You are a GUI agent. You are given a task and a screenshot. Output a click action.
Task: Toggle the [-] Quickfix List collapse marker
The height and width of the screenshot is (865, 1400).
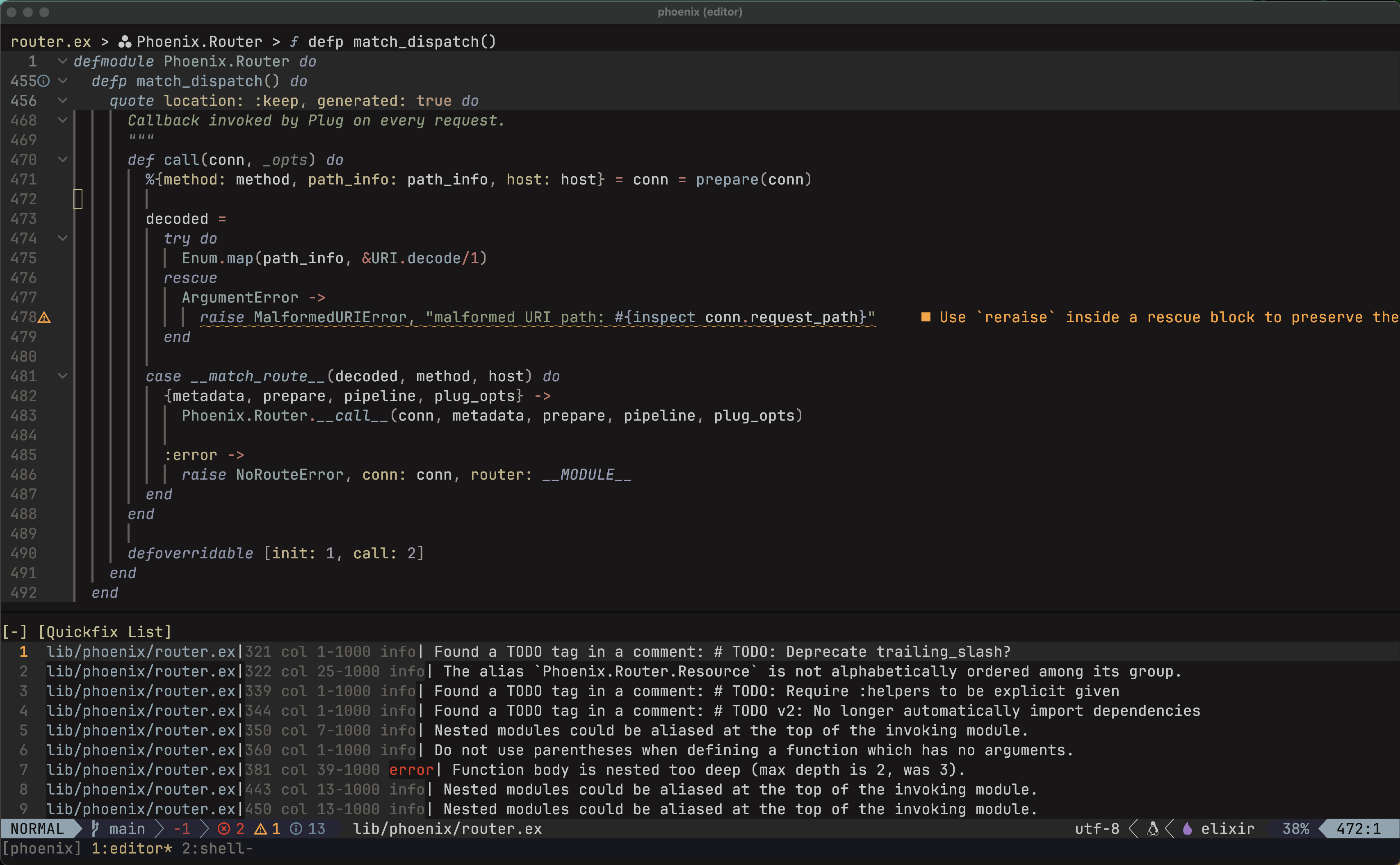[x=14, y=632]
